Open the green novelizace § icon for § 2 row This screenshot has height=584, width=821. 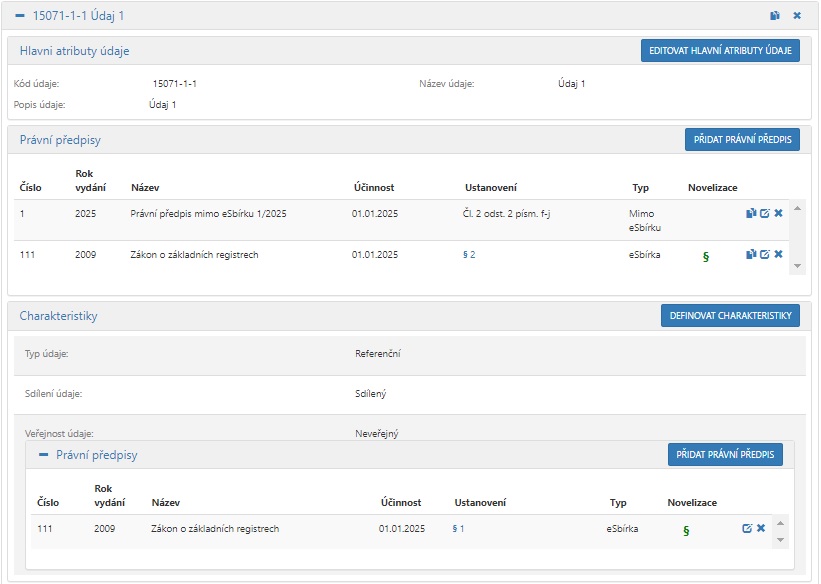click(706, 256)
